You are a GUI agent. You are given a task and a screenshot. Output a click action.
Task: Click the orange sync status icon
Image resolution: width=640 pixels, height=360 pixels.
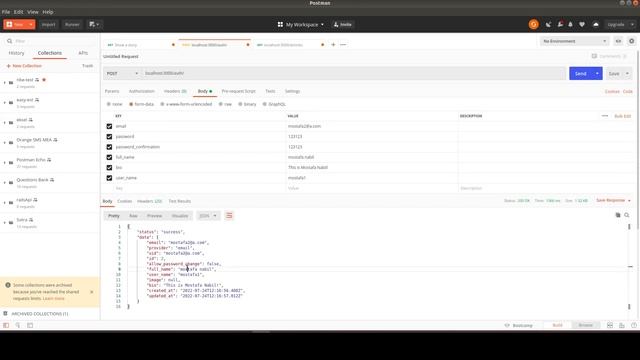533,24
